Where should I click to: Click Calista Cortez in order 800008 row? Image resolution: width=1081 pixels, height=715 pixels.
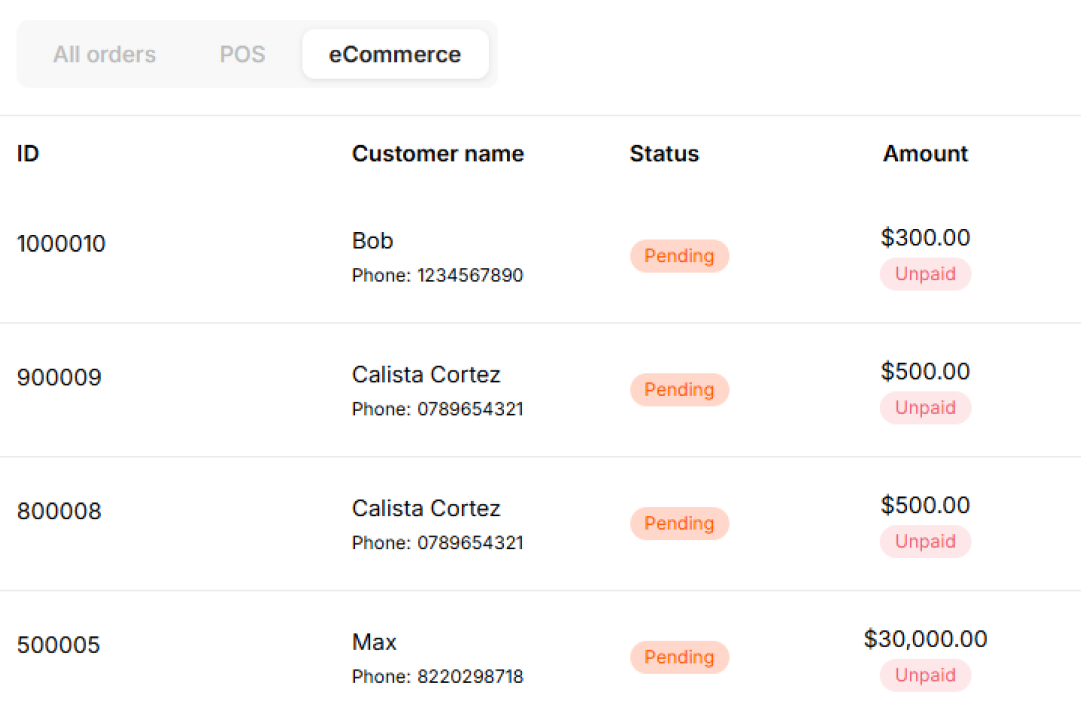[426, 508]
